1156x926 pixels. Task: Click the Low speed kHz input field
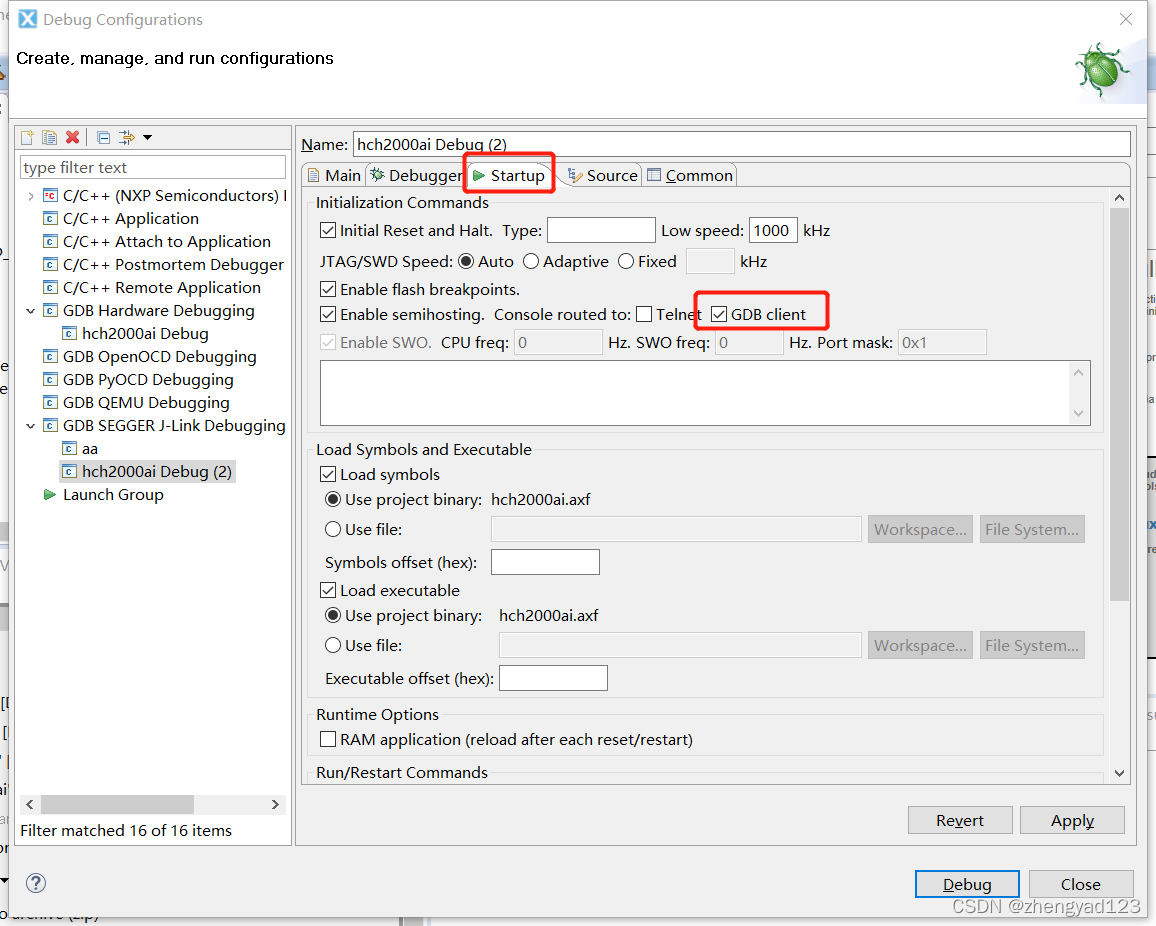(772, 231)
